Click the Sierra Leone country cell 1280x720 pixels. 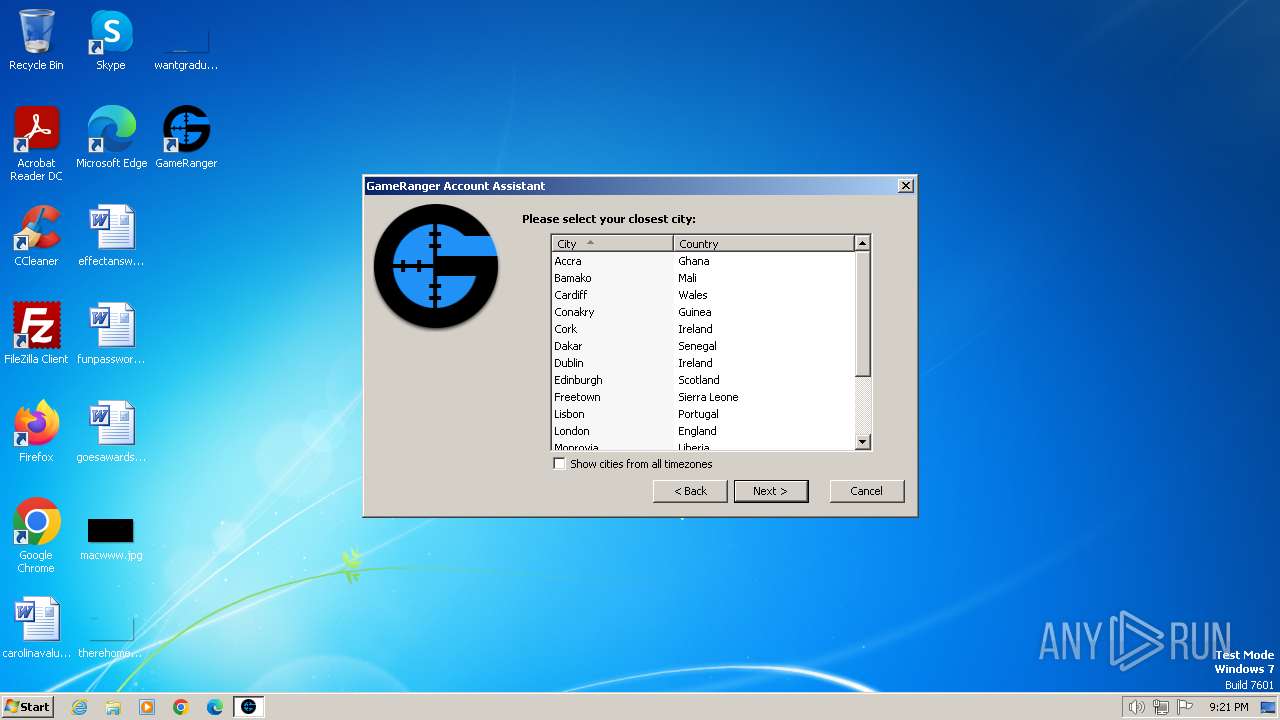[708, 397]
